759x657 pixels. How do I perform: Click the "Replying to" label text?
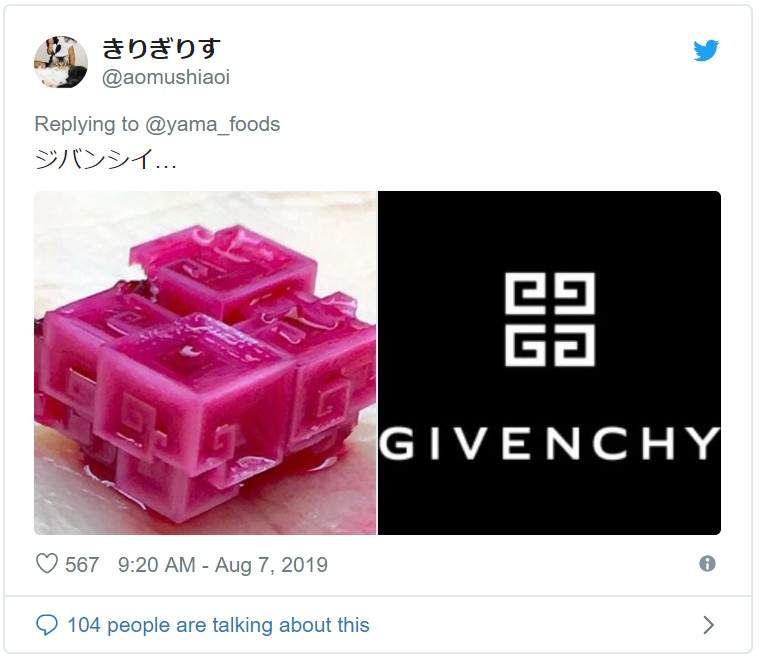pyautogui.click(x=87, y=124)
